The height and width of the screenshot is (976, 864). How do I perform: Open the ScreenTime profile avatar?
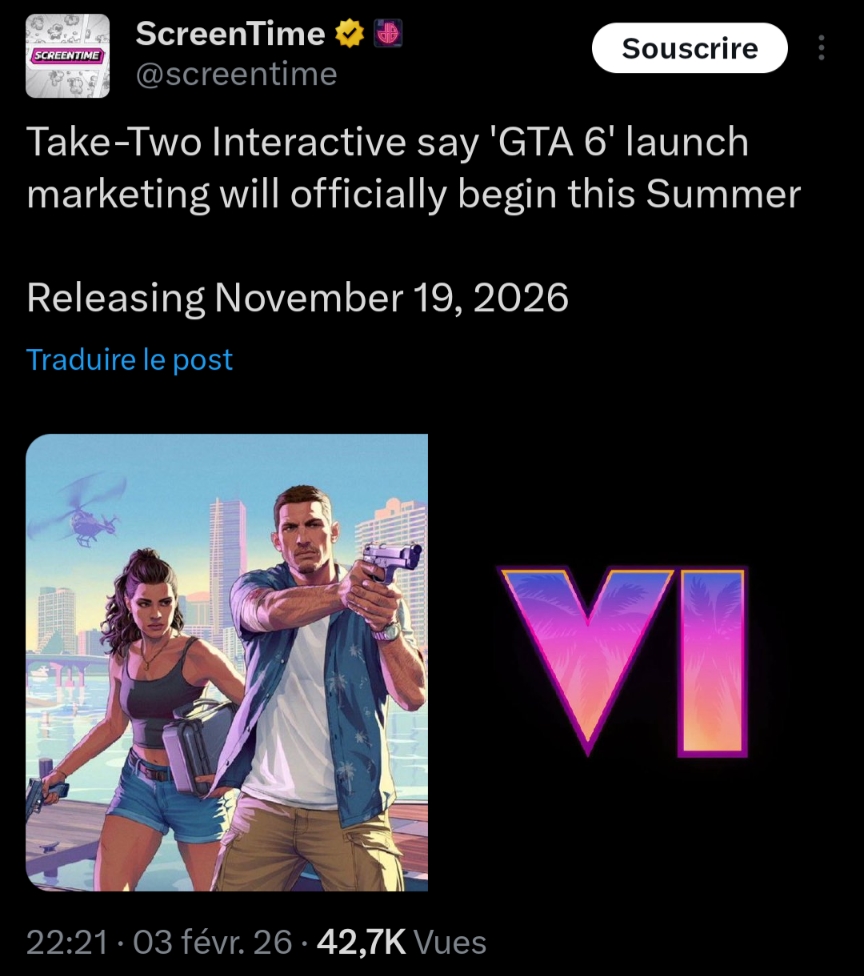pyautogui.click(x=67, y=56)
